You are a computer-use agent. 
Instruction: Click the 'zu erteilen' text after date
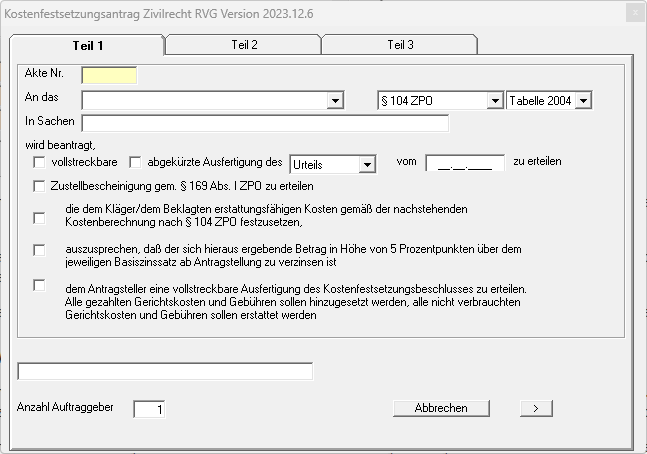[537, 161]
